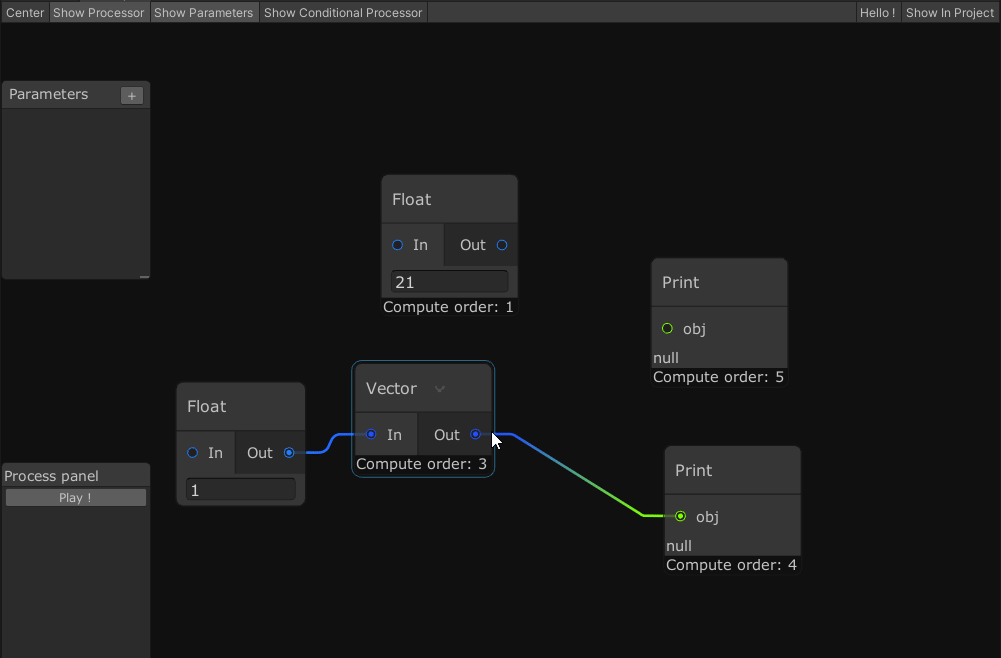
Task: Toggle Show Parameters in the toolbar
Action: pos(204,12)
